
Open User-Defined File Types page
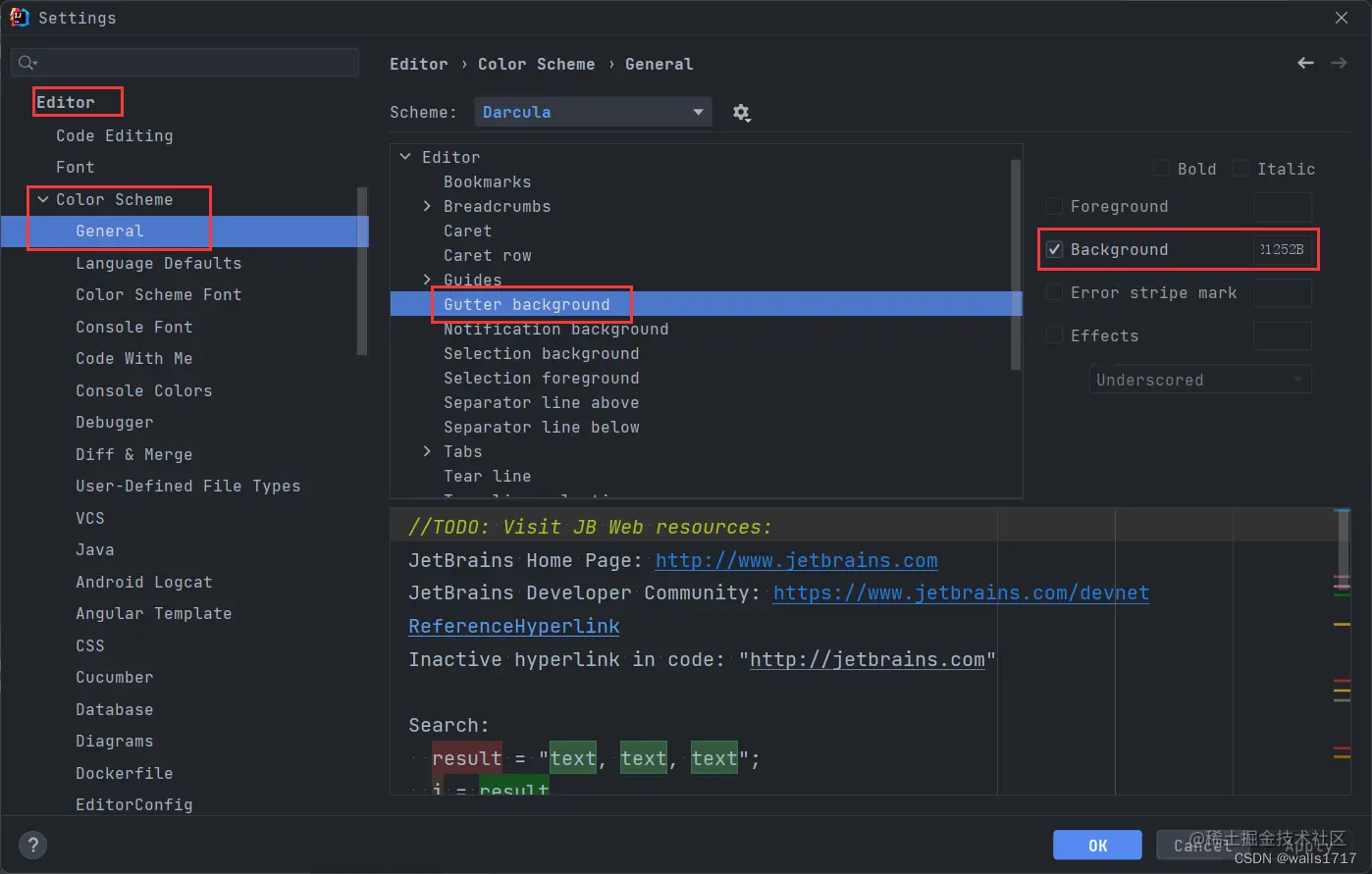coord(187,486)
